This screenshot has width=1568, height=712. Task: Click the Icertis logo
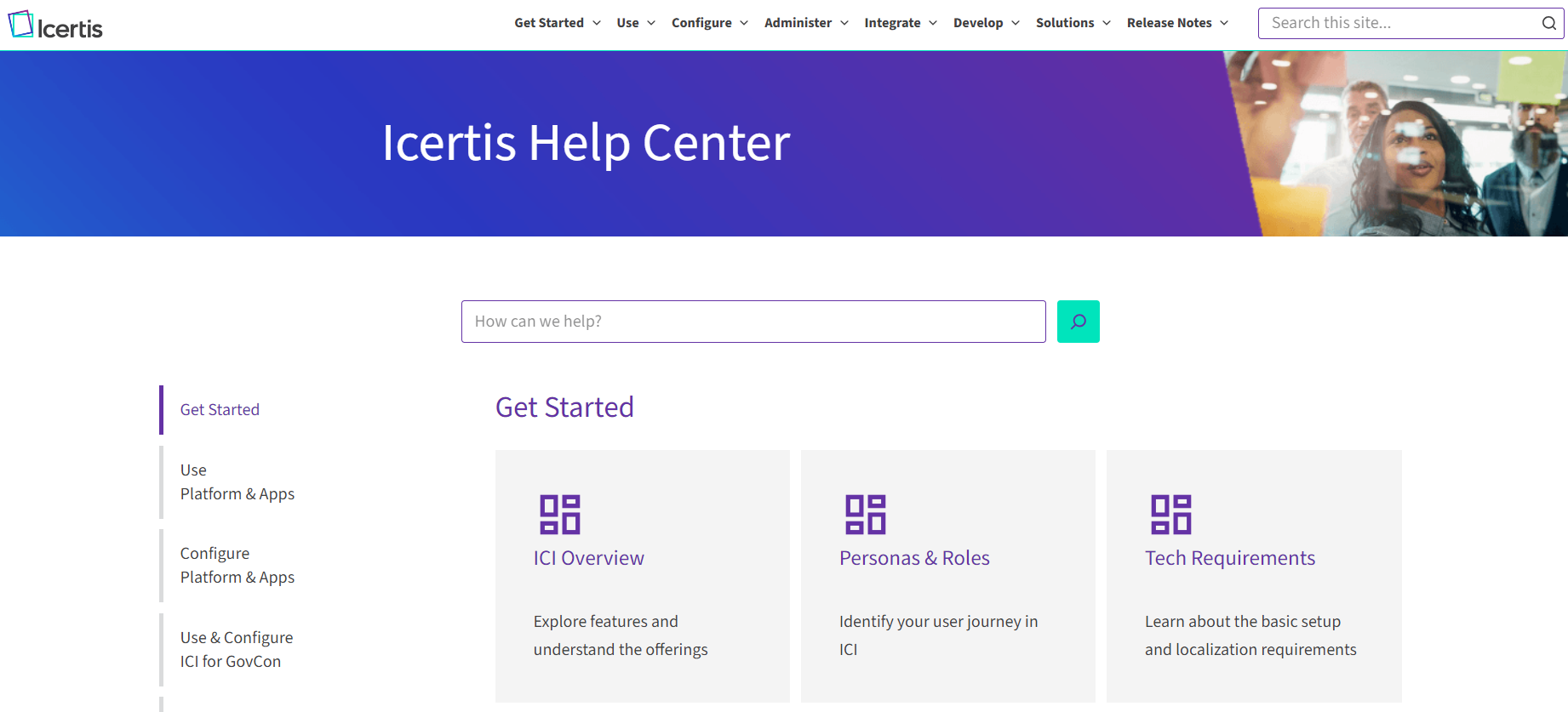pyautogui.click(x=55, y=26)
